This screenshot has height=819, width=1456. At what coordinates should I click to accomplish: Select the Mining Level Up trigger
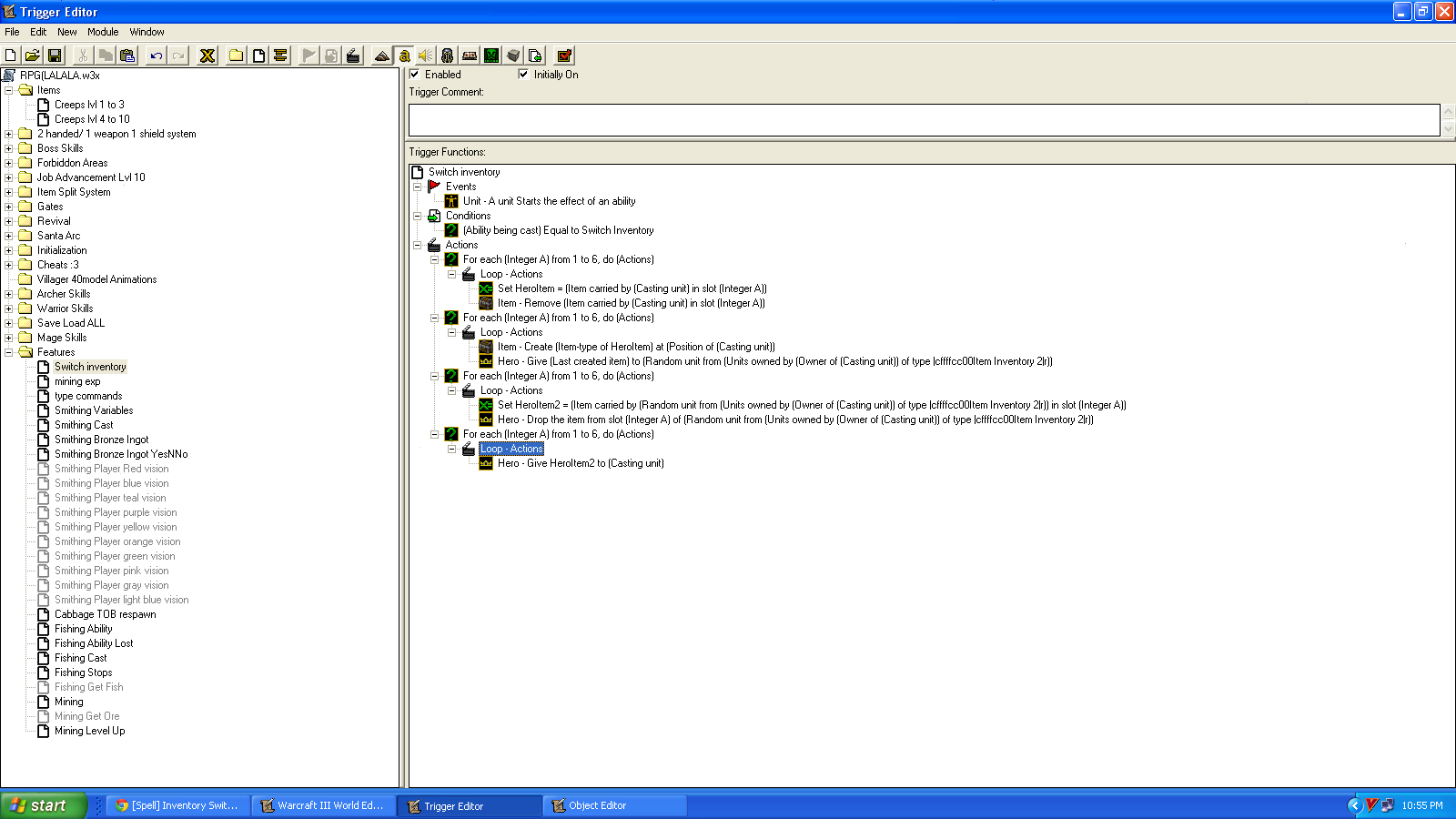point(89,731)
